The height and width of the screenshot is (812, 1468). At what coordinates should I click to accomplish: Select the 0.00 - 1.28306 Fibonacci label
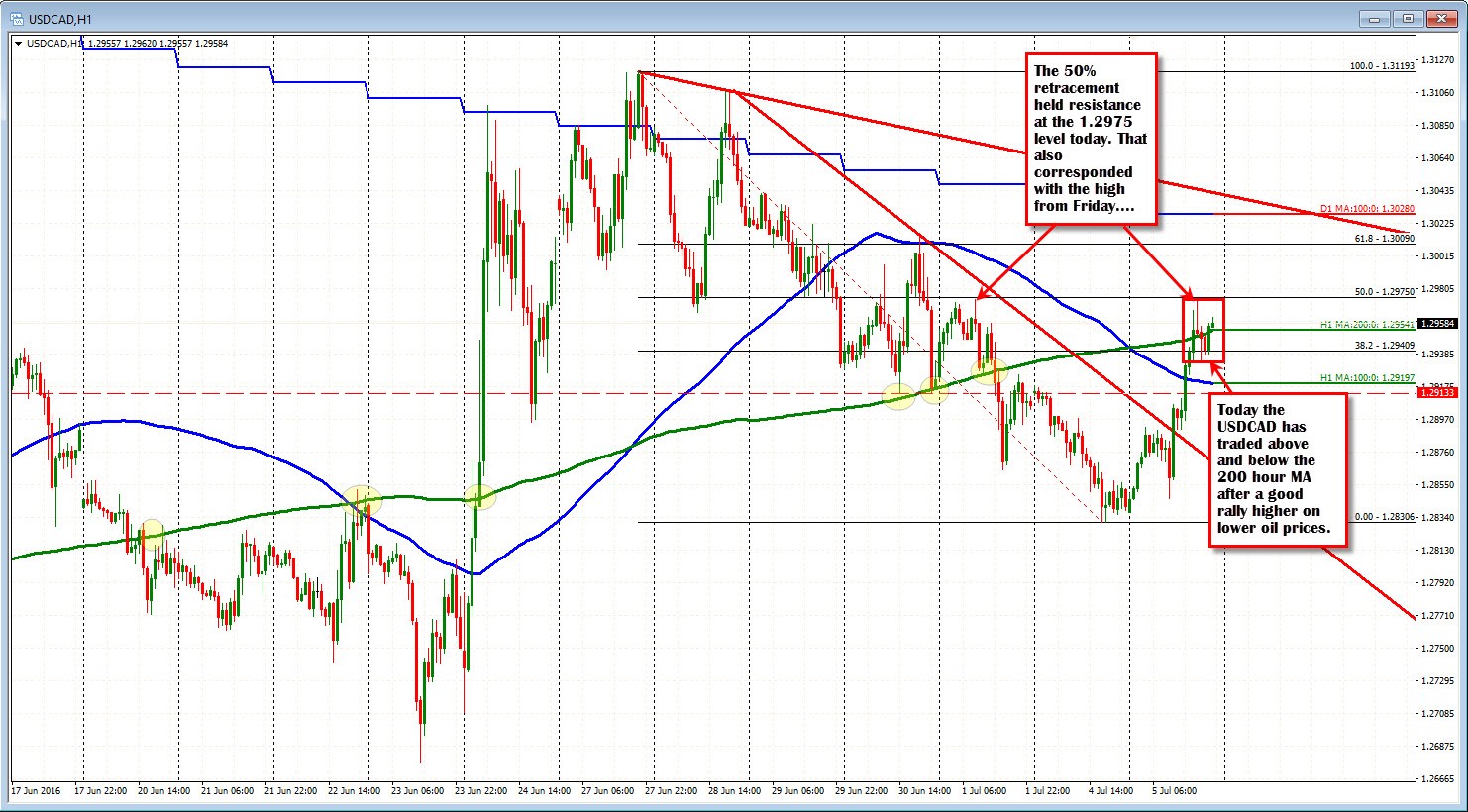click(x=1384, y=517)
